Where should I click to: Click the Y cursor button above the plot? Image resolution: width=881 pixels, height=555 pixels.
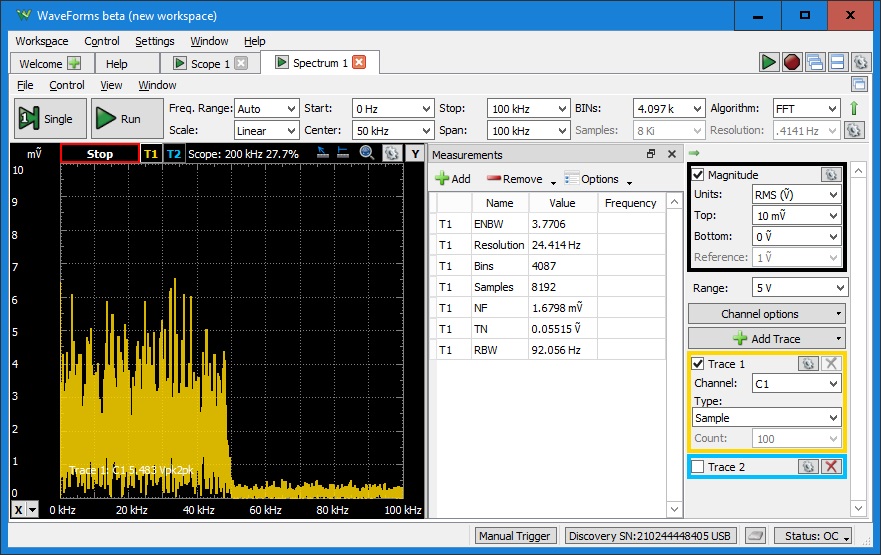(415, 154)
